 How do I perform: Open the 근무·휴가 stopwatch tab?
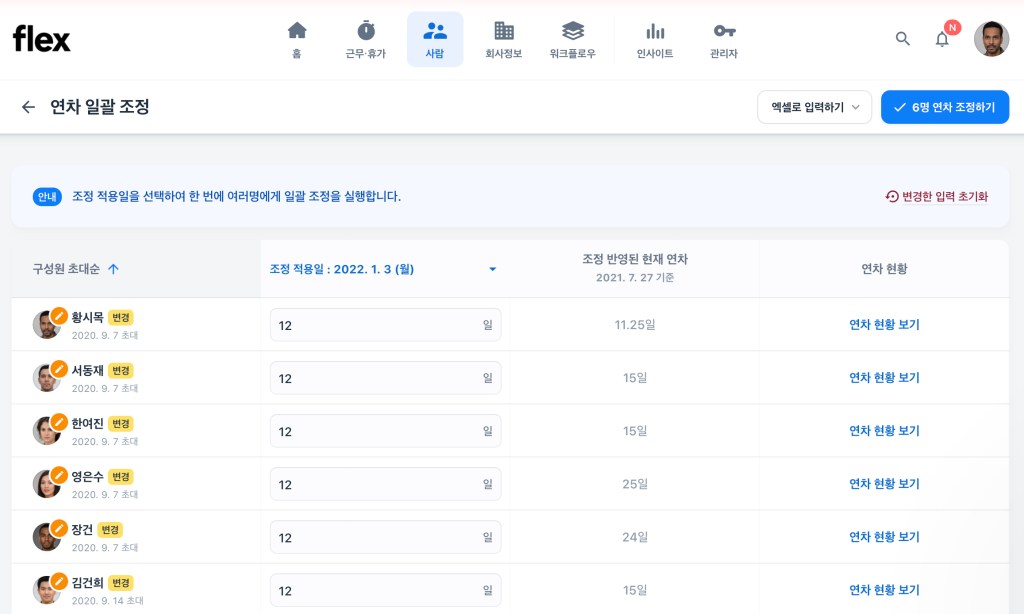(366, 39)
